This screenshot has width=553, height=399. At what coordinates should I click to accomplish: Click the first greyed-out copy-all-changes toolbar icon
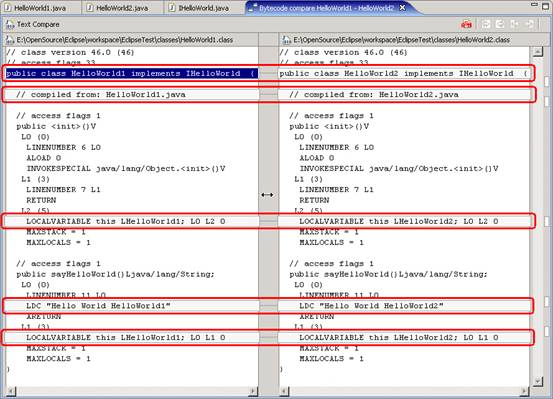coord(486,24)
